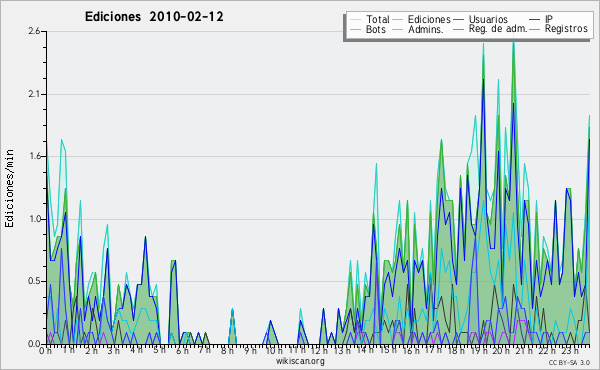Click the 0.5 y-axis tick label

tap(34, 281)
